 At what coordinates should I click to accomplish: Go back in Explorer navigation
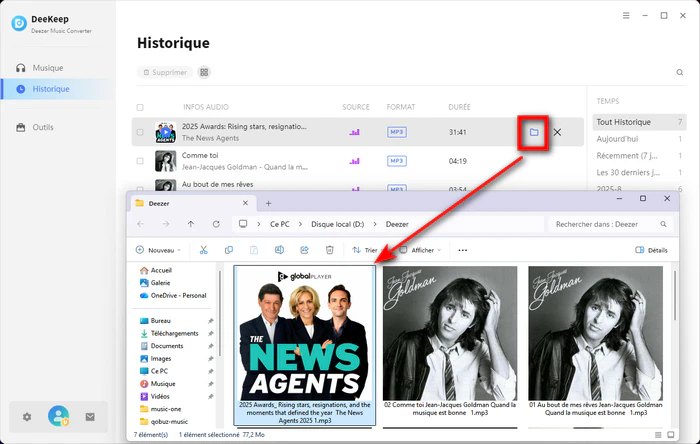pyautogui.click(x=141, y=224)
